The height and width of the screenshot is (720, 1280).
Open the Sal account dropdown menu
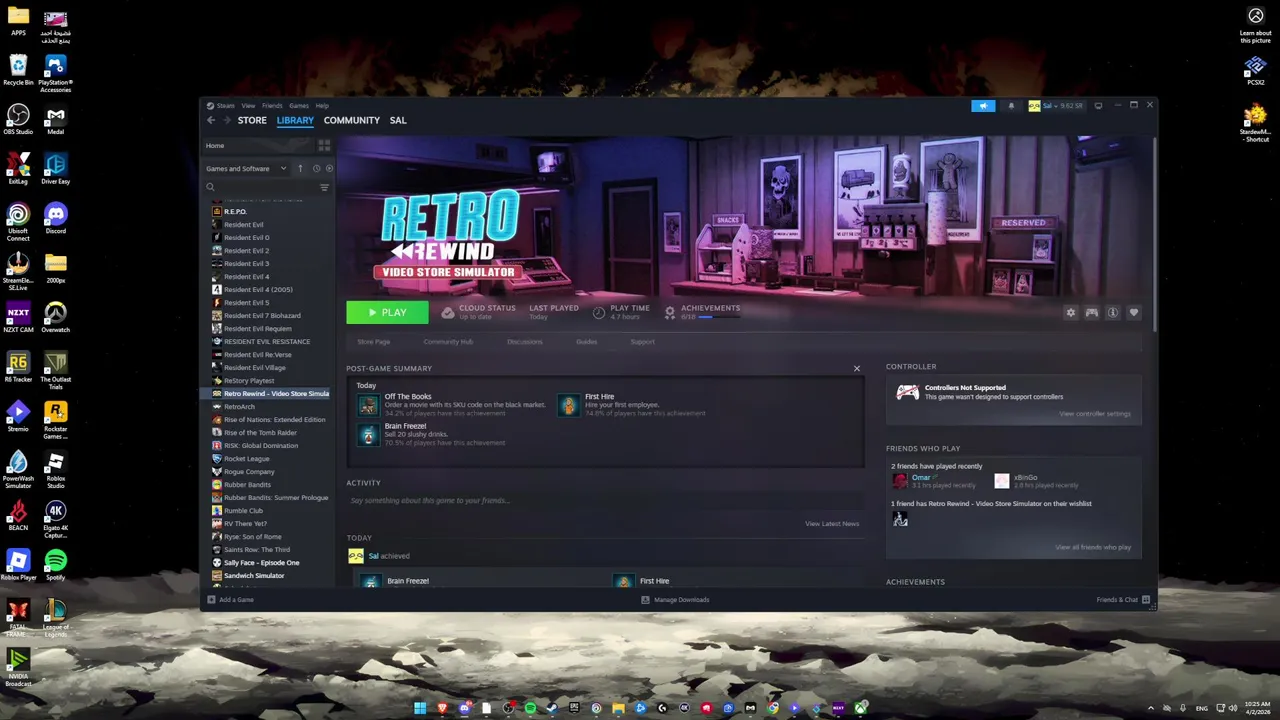(x=1056, y=105)
